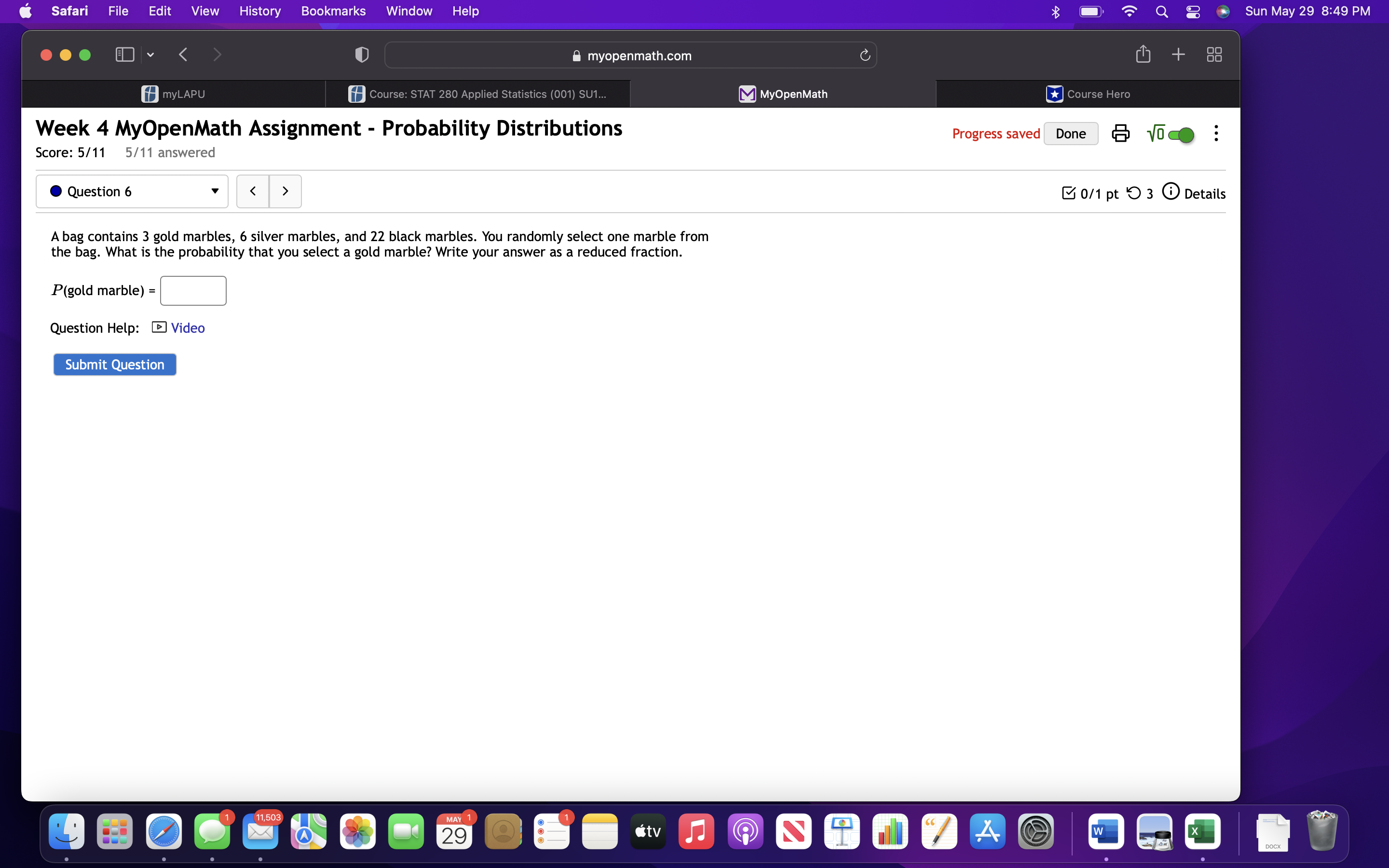Click the print icon next to Done
1389x868 pixels.
click(1120, 134)
